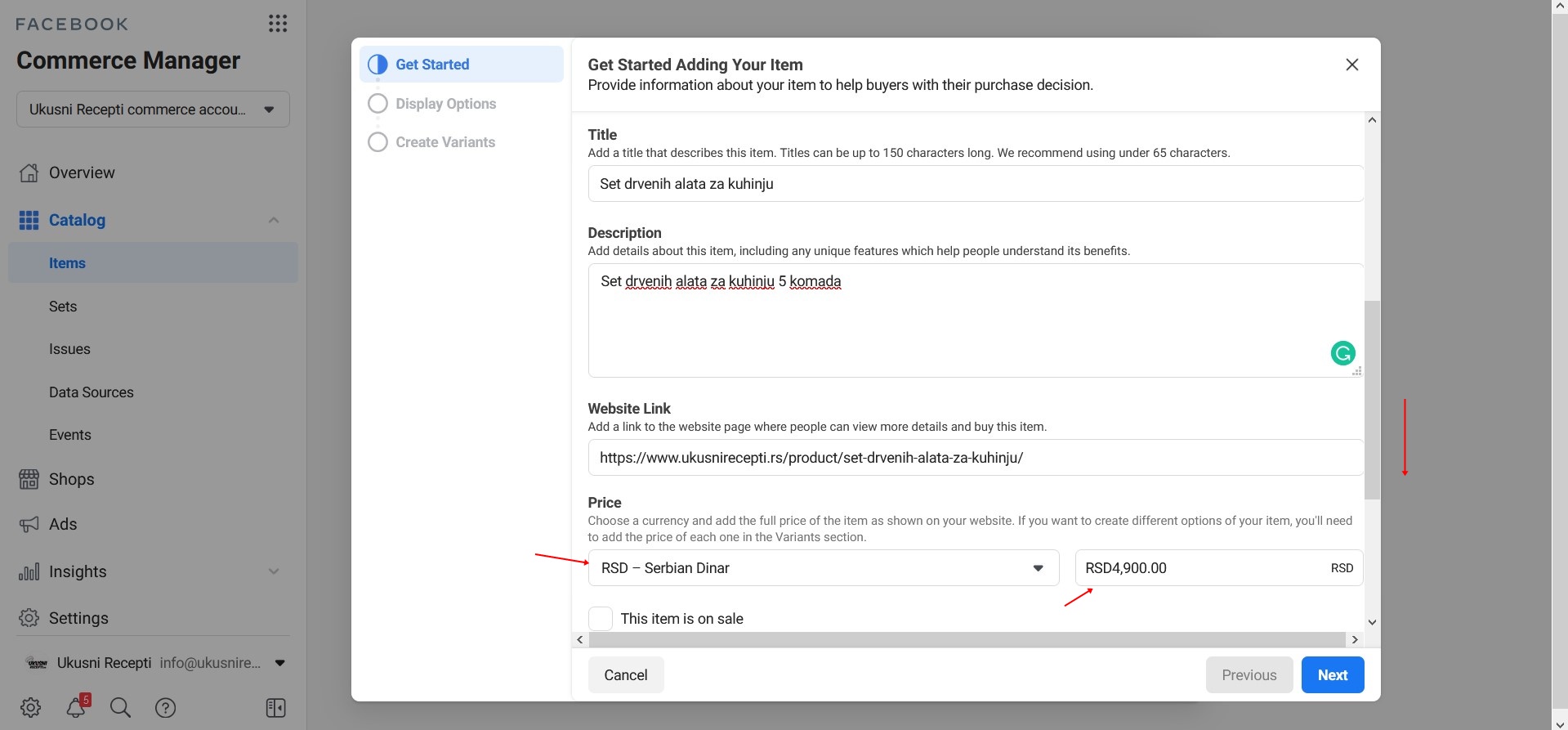Click the help question mark icon
The image size is (1568, 730).
pos(166,707)
